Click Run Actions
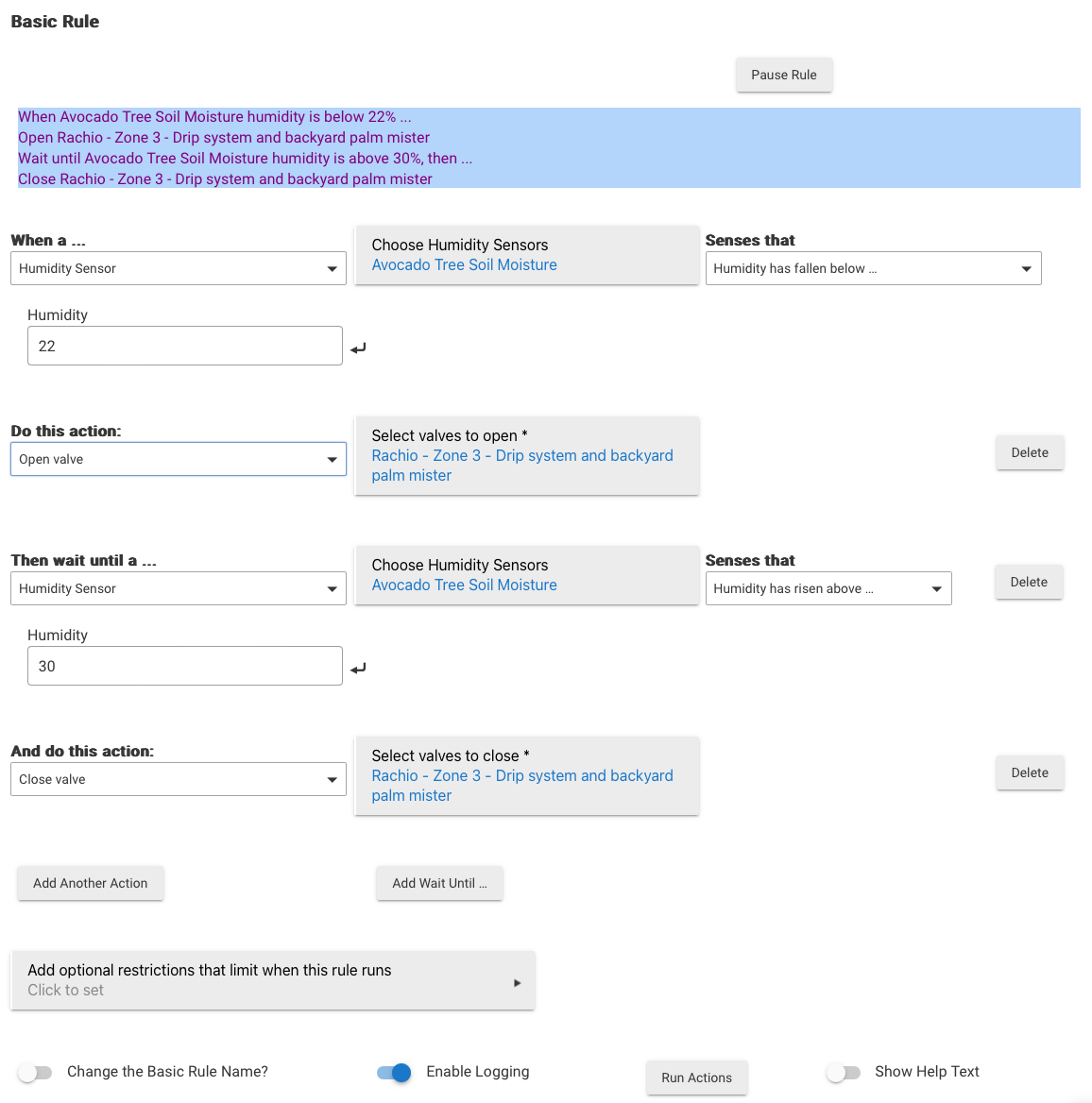Screen dimensions: 1092x1103 697,1078
